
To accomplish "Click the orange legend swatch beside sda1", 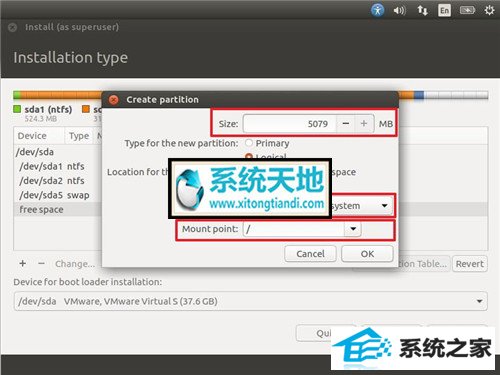I will click(86, 109).
